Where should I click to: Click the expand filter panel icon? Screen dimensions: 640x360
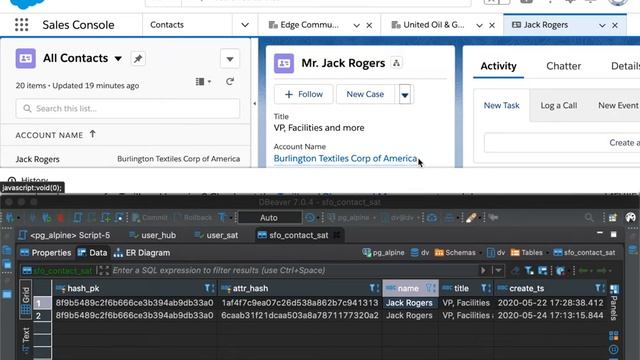103,270
